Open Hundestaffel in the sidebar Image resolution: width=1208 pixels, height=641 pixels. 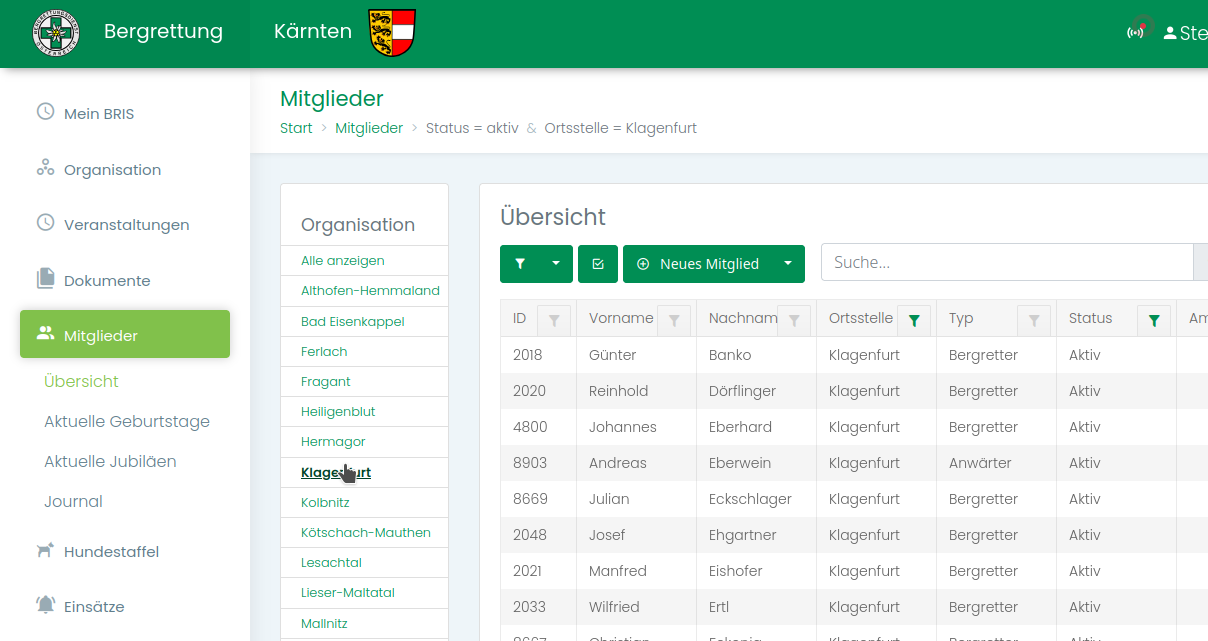coord(111,552)
